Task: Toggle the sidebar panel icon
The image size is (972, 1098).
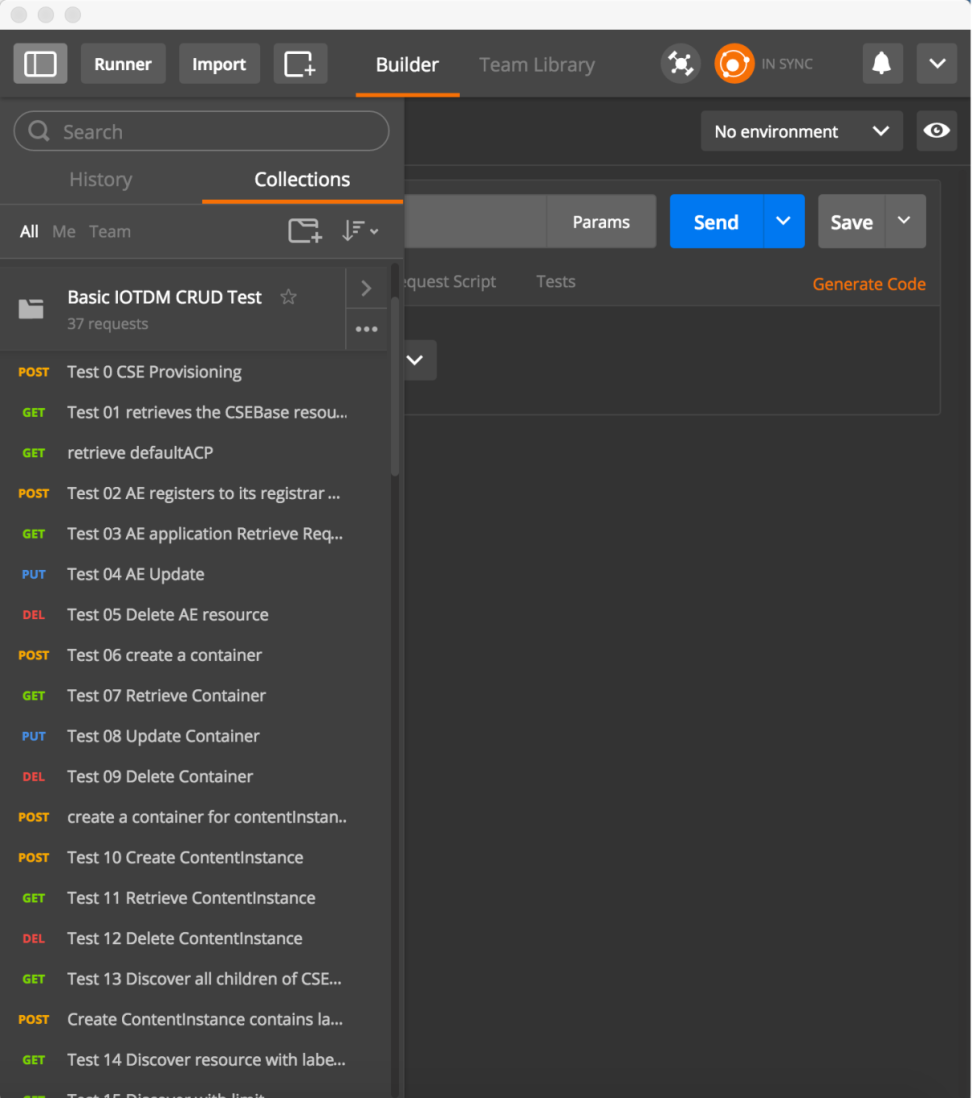Action: point(40,64)
